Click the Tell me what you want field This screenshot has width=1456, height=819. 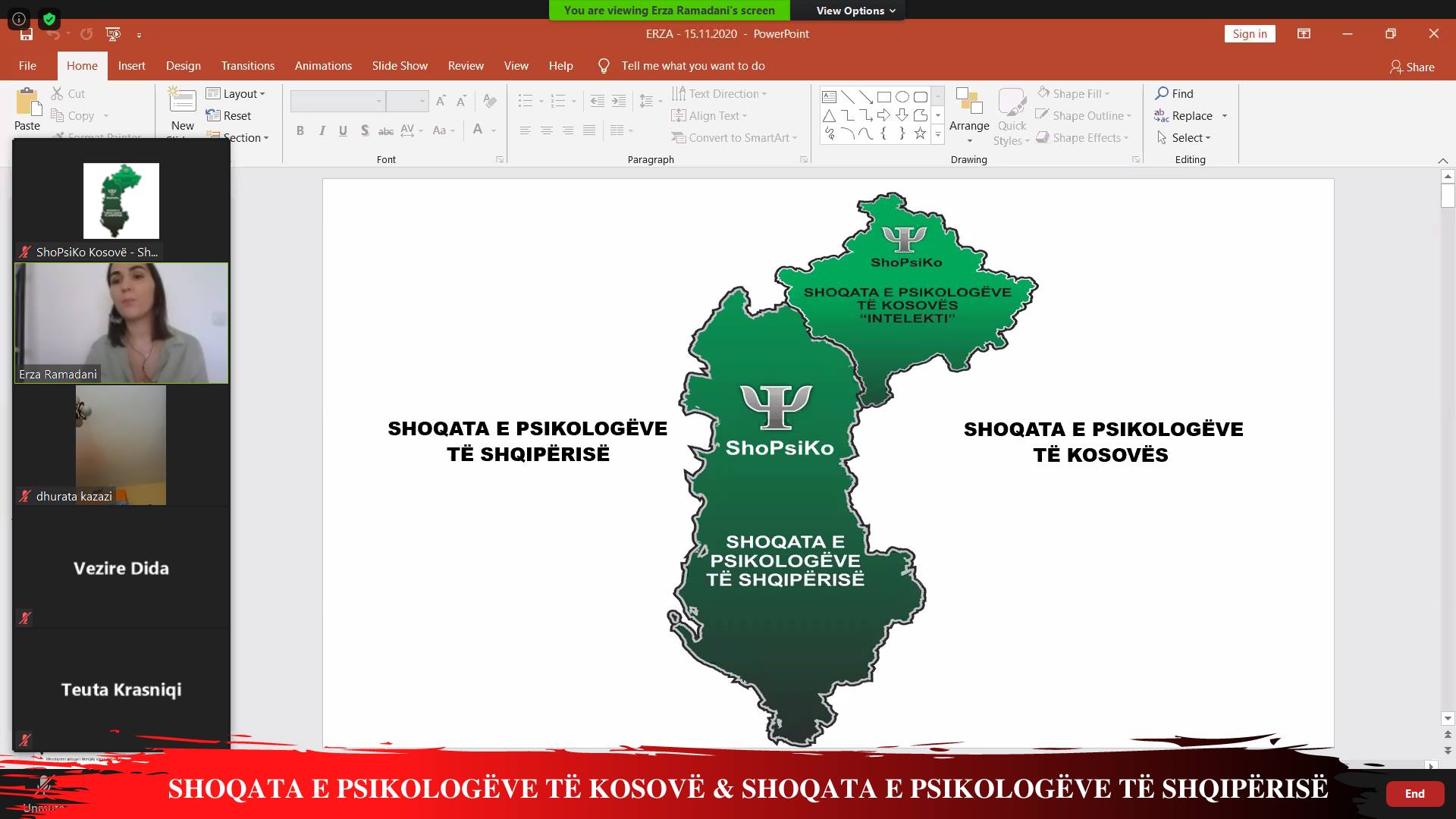coord(693,66)
